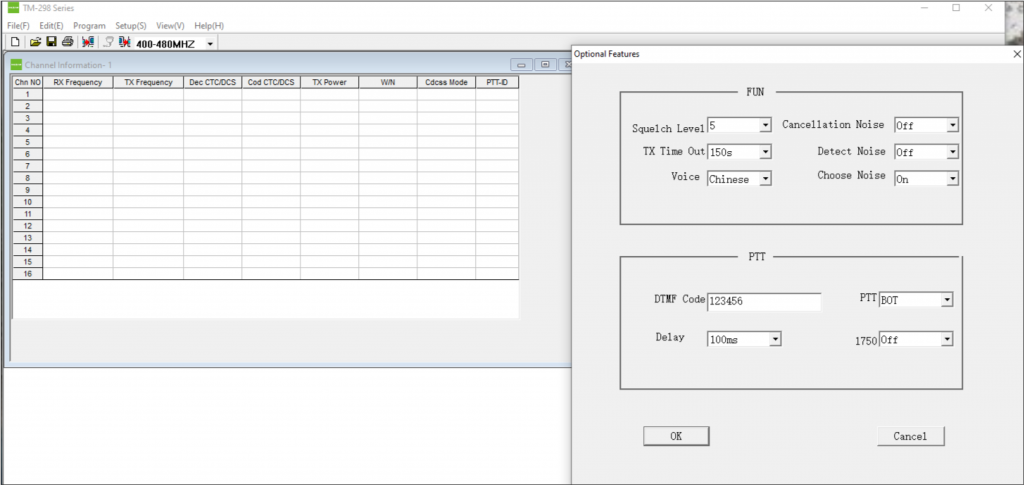The image size is (1024, 485).
Task: Expand the 400-480MHZ frequency band dropdown
Action: point(210,44)
